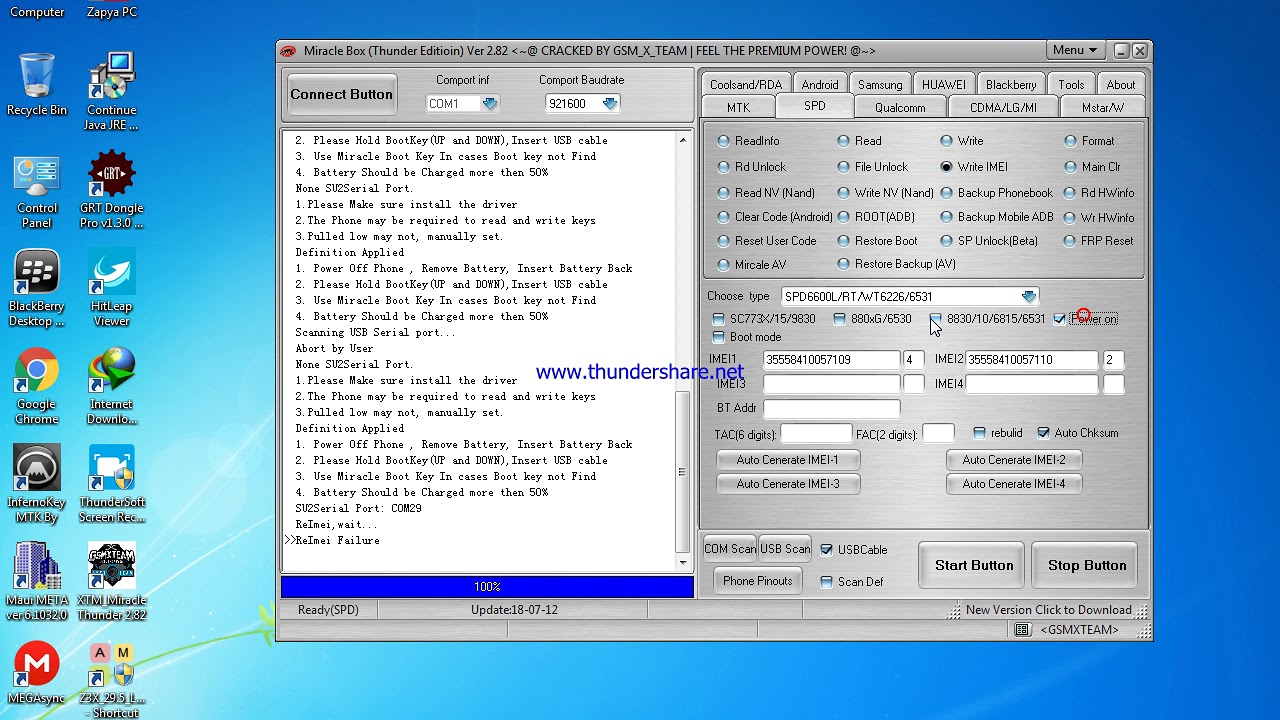The height and width of the screenshot is (720, 1280).
Task: Switch to the MTK tab
Action: pos(738,107)
